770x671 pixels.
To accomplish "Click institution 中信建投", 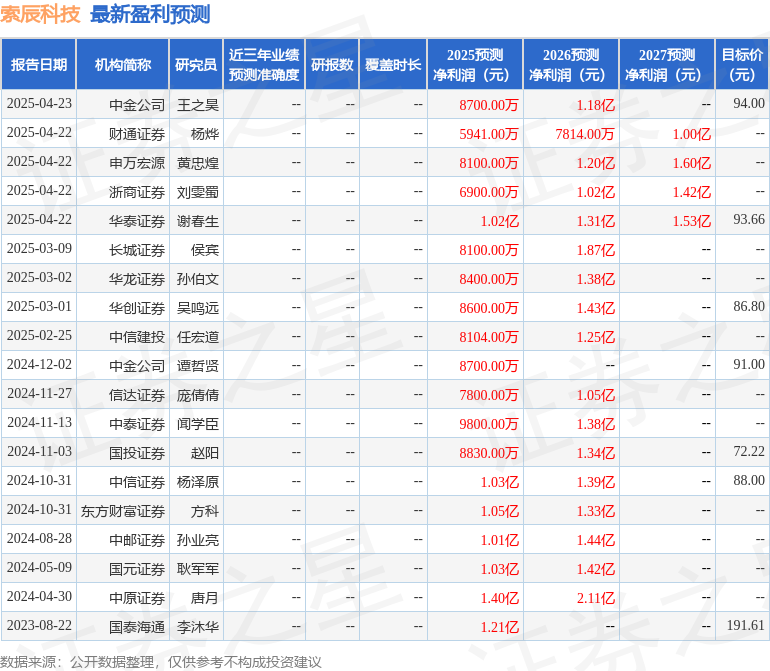I will [137, 336].
